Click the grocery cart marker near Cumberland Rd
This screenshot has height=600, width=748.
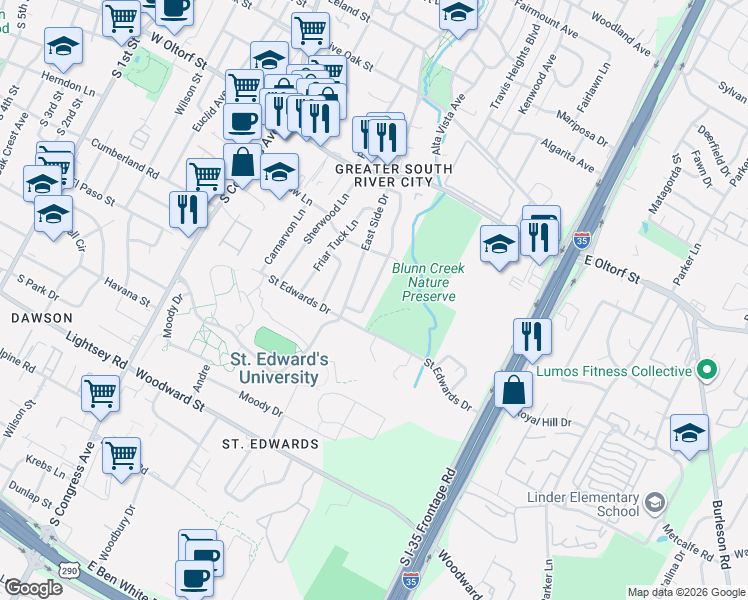click(x=206, y=177)
